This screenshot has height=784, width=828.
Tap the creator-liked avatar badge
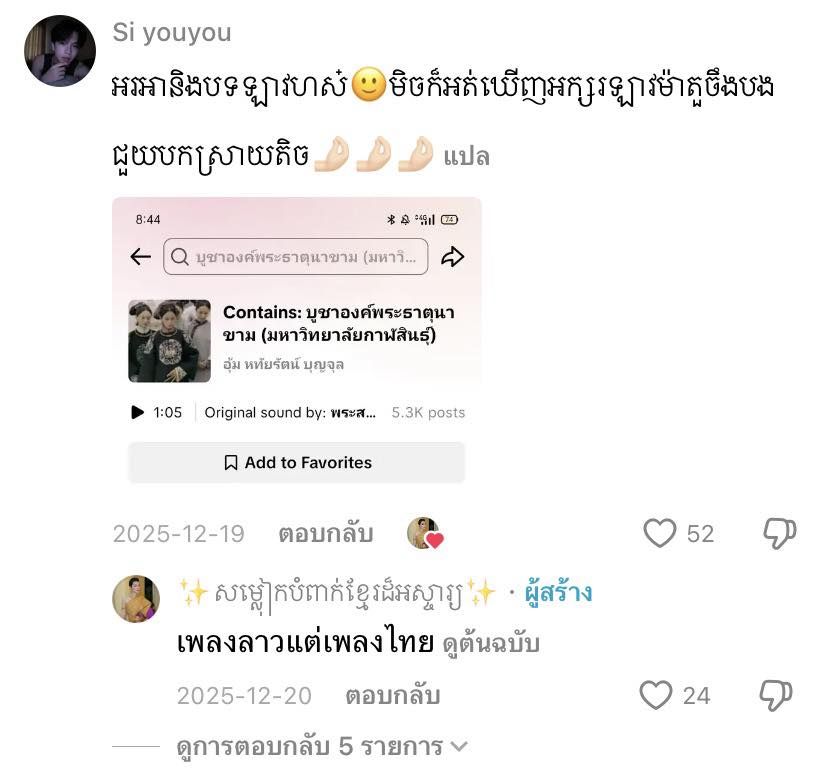425,533
